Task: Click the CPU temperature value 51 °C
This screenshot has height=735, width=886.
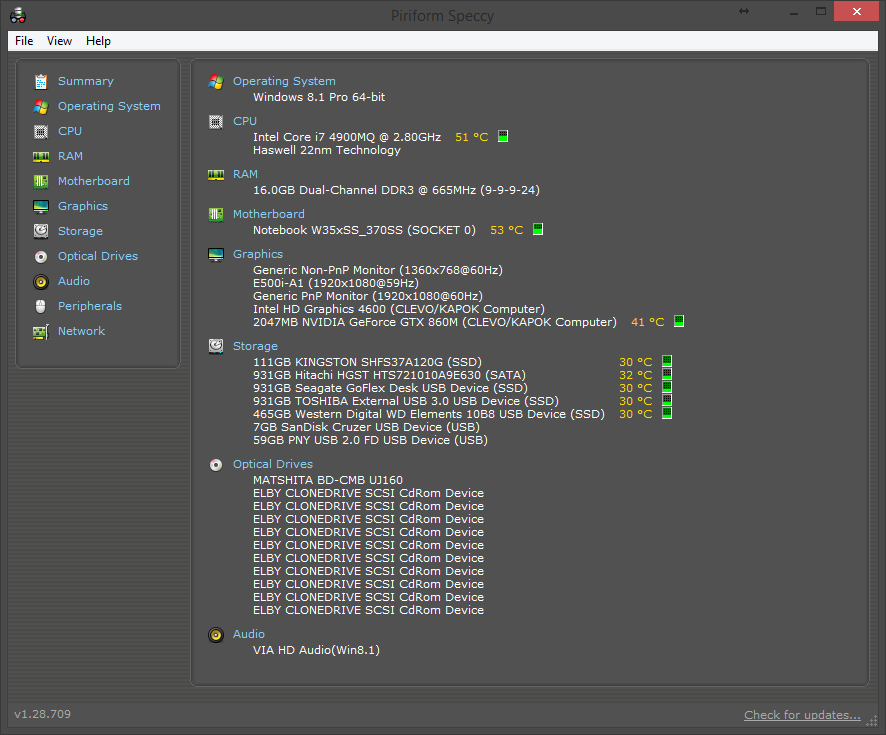Action: (x=472, y=137)
